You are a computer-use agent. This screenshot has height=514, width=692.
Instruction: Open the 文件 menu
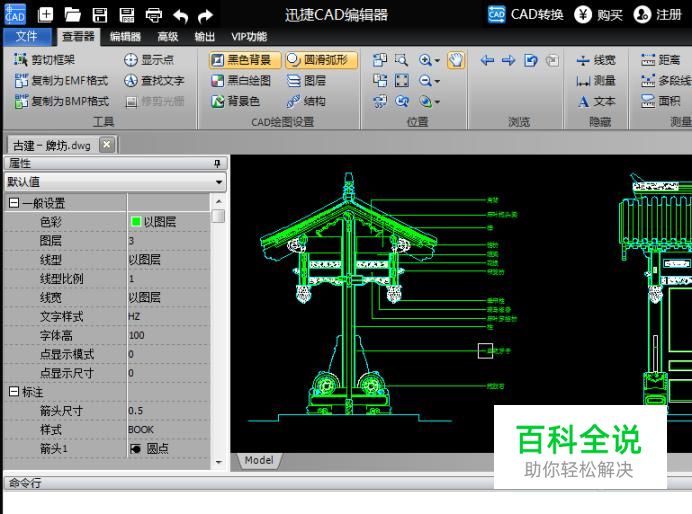click(x=27, y=37)
